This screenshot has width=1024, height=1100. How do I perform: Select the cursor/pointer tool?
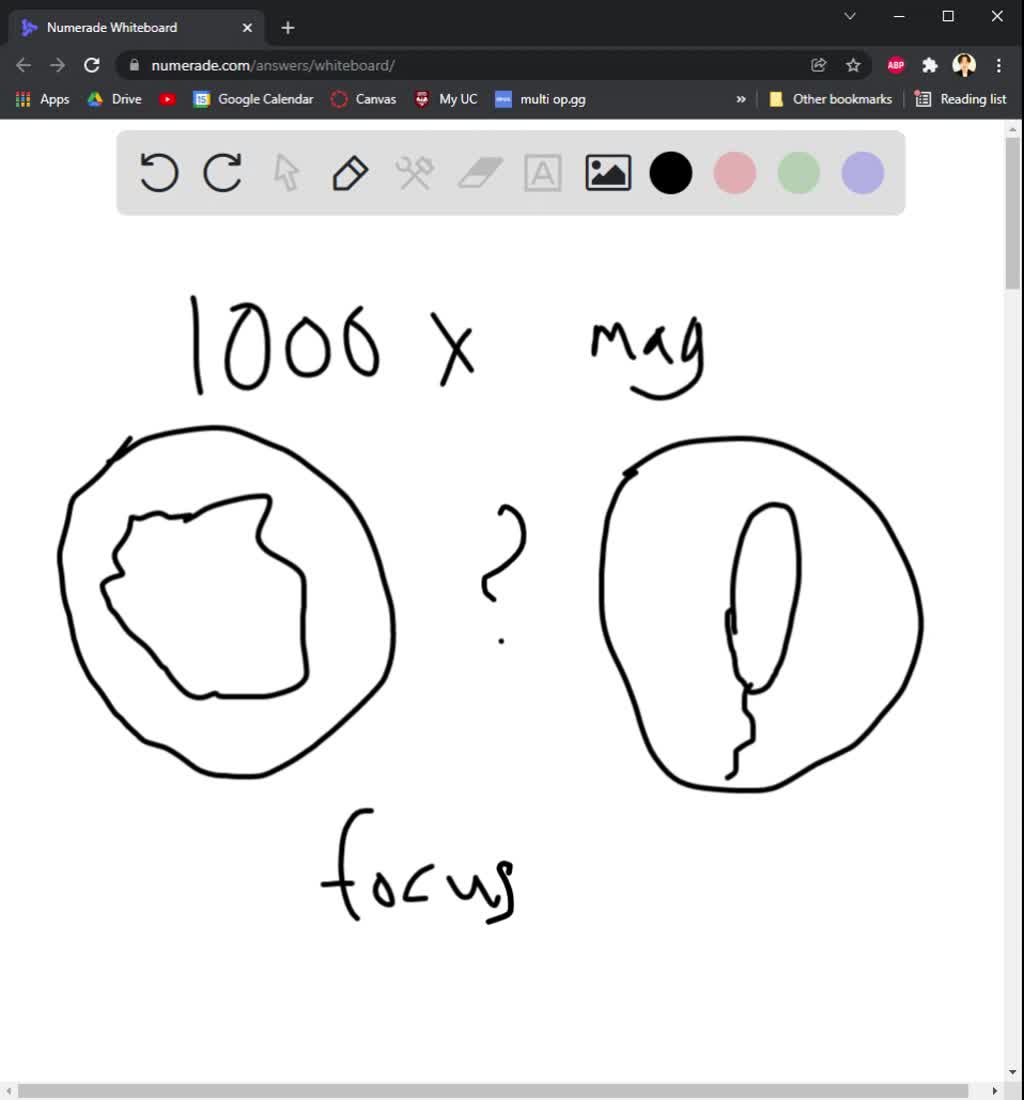pos(286,172)
